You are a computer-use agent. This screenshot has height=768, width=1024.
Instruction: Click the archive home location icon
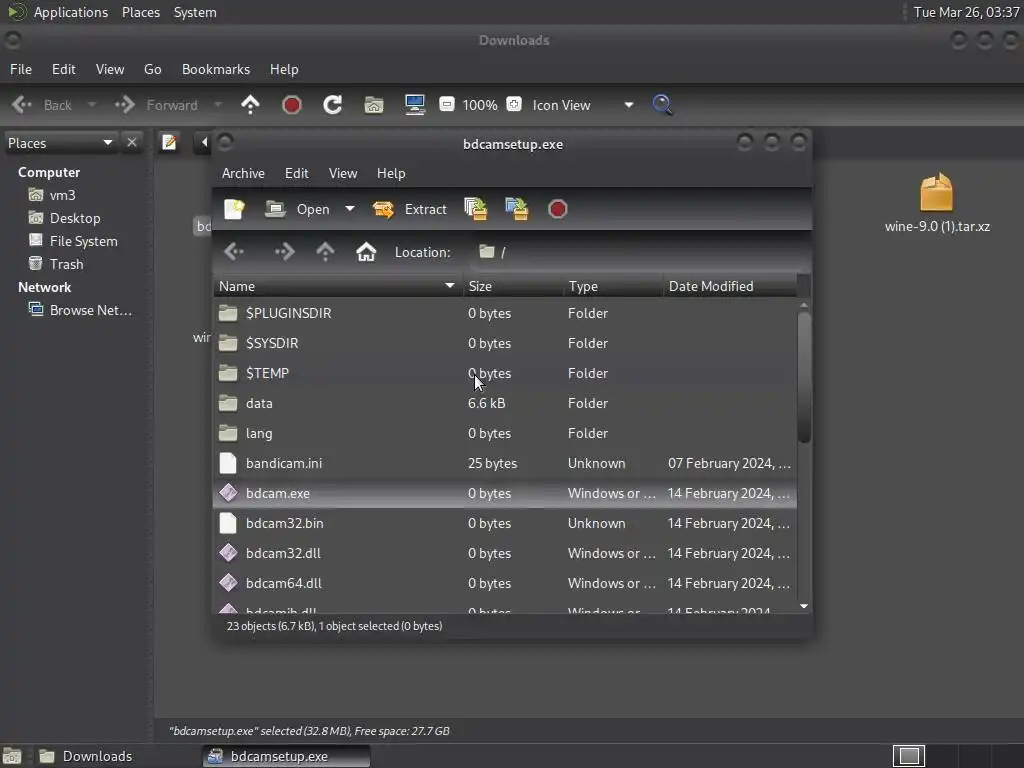click(x=366, y=252)
